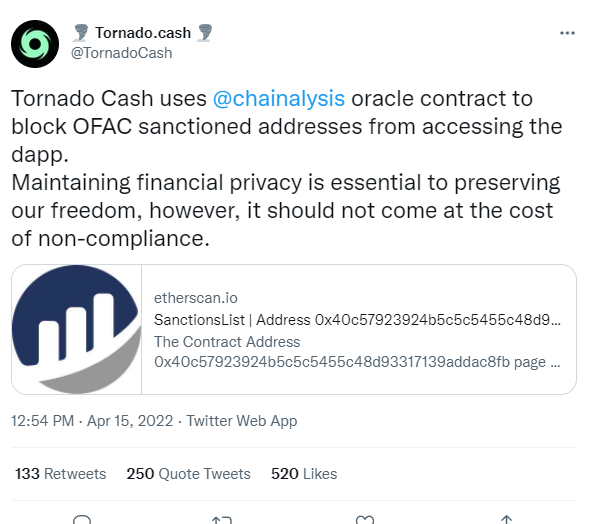View the 250 Quote Tweets list
This screenshot has height=524, width=591.
click(x=188, y=474)
